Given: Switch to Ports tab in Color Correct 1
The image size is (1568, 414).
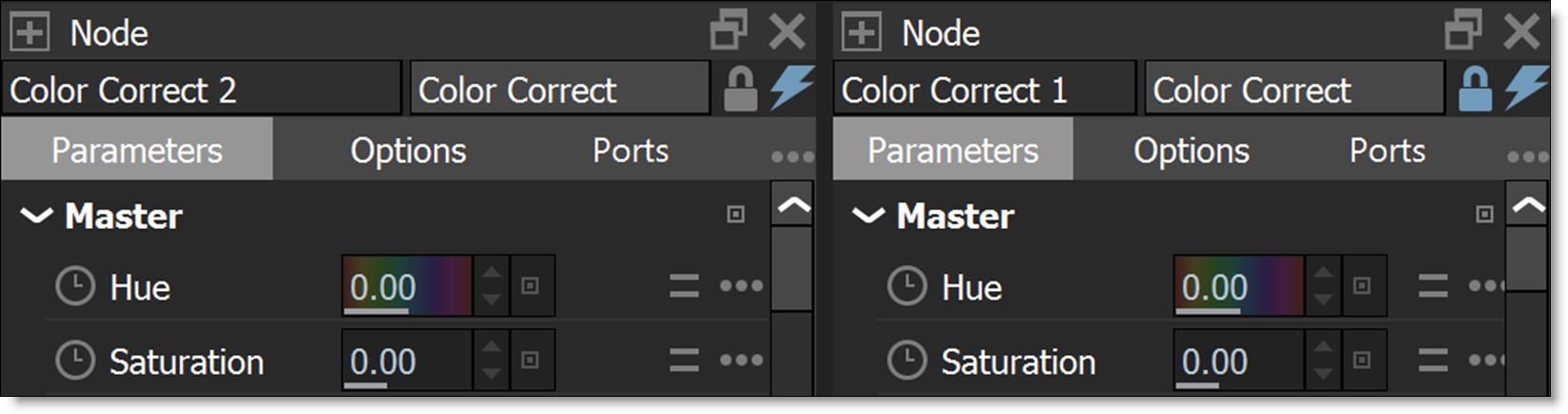Looking at the screenshot, I should [1387, 151].
